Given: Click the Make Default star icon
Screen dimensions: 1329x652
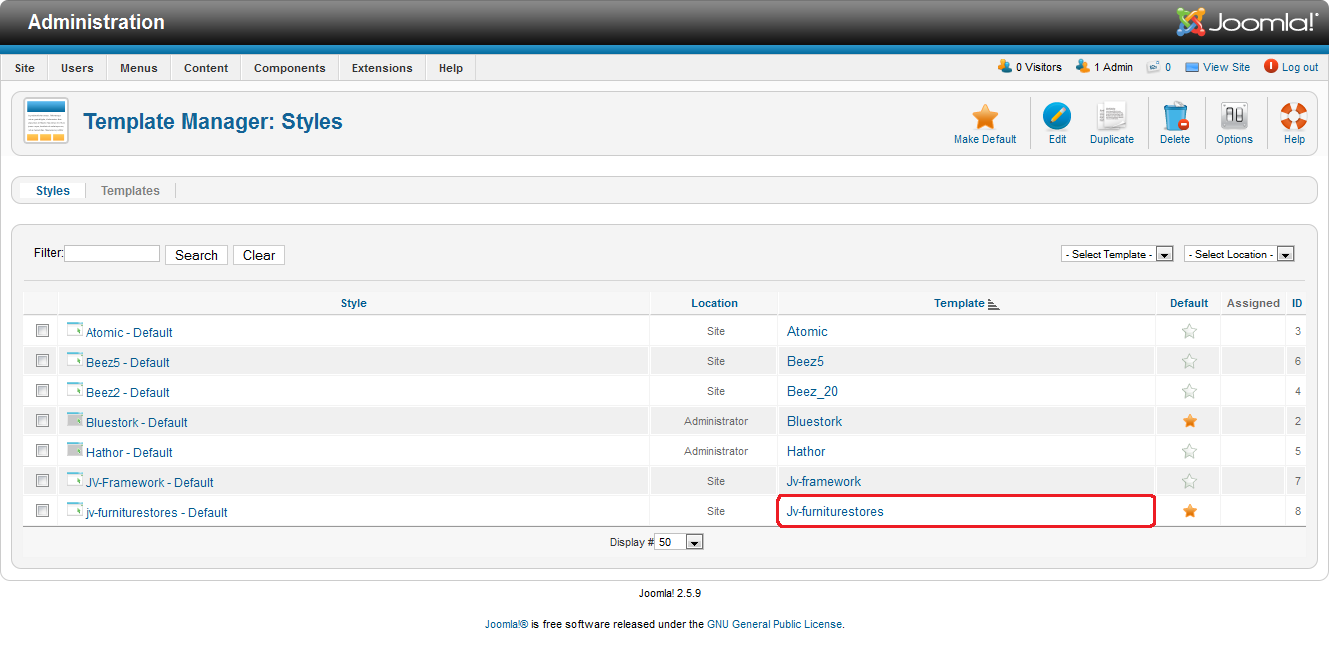Looking at the screenshot, I should click(985, 117).
